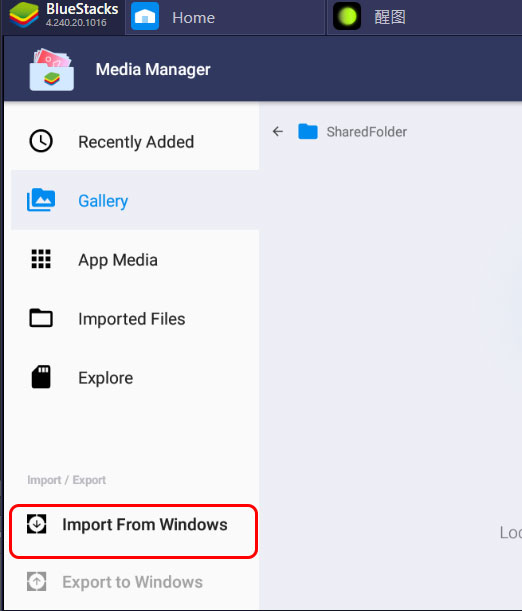This screenshot has width=522, height=611.
Task: Click Import From Windows button
Action: pos(133,531)
